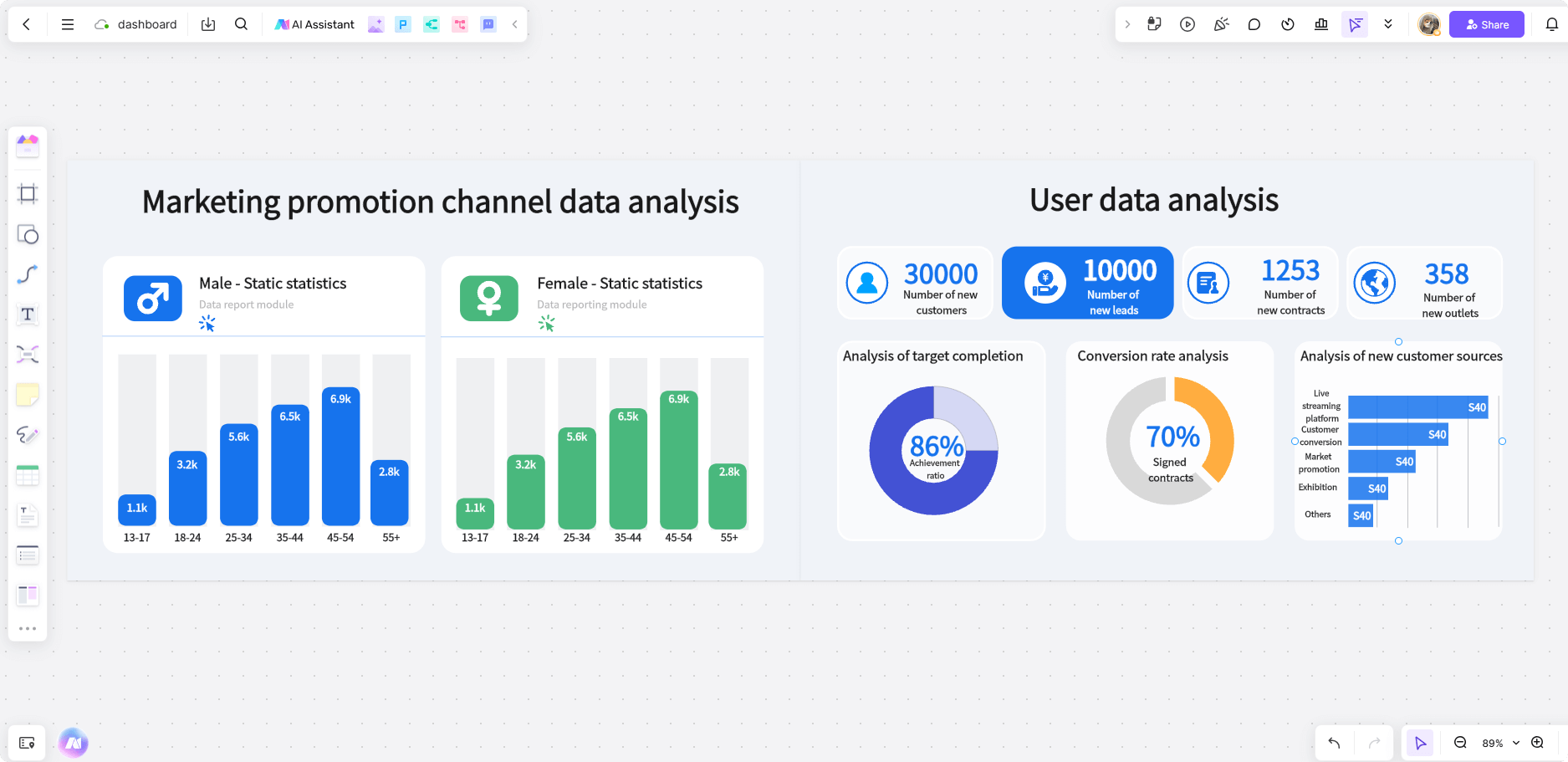Insert a table from the sidebar
This screenshot has height=762, width=1568.
[x=28, y=475]
